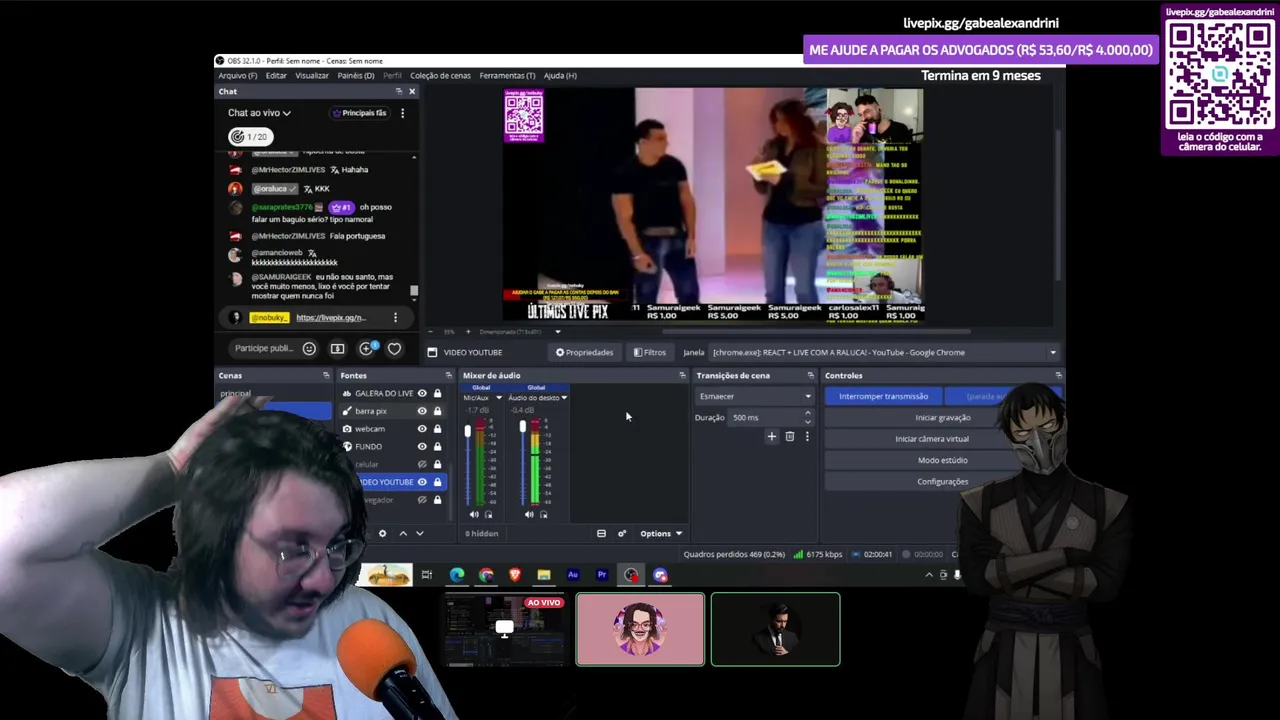1280x720 pixels.
Task: Expand the Mic/Aux channel dropdown arrow
Action: [498, 398]
